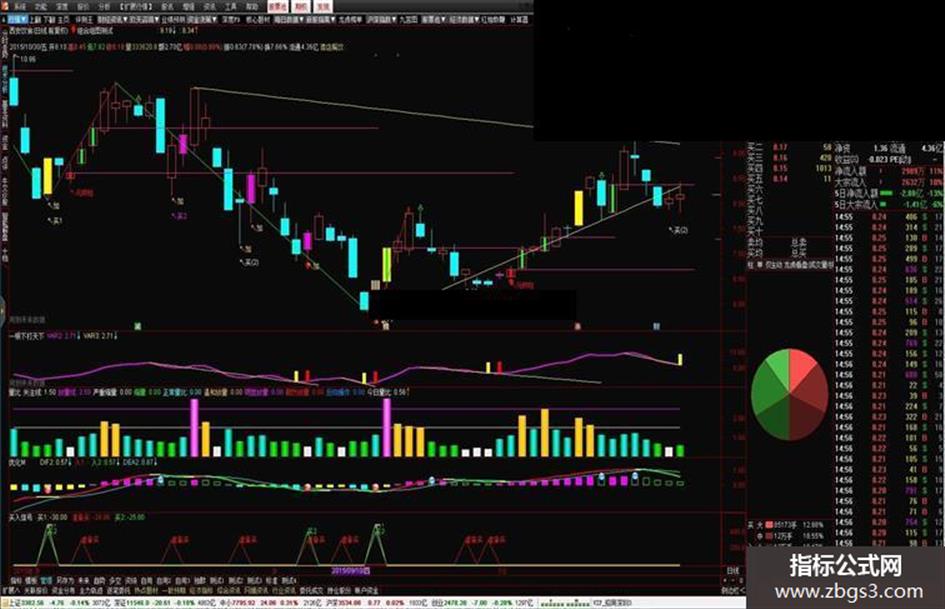
Task: Click the red icon beside 综合地图测试
Action: tap(74, 30)
